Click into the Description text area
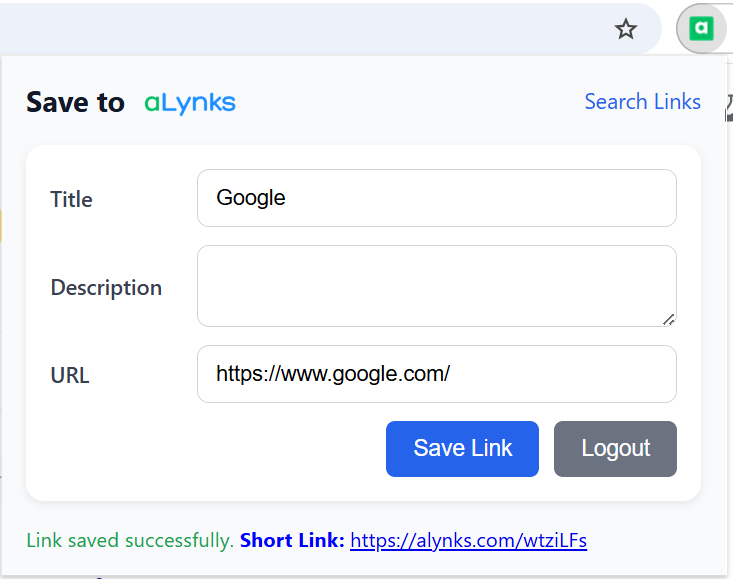733x579 pixels. coord(436,285)
